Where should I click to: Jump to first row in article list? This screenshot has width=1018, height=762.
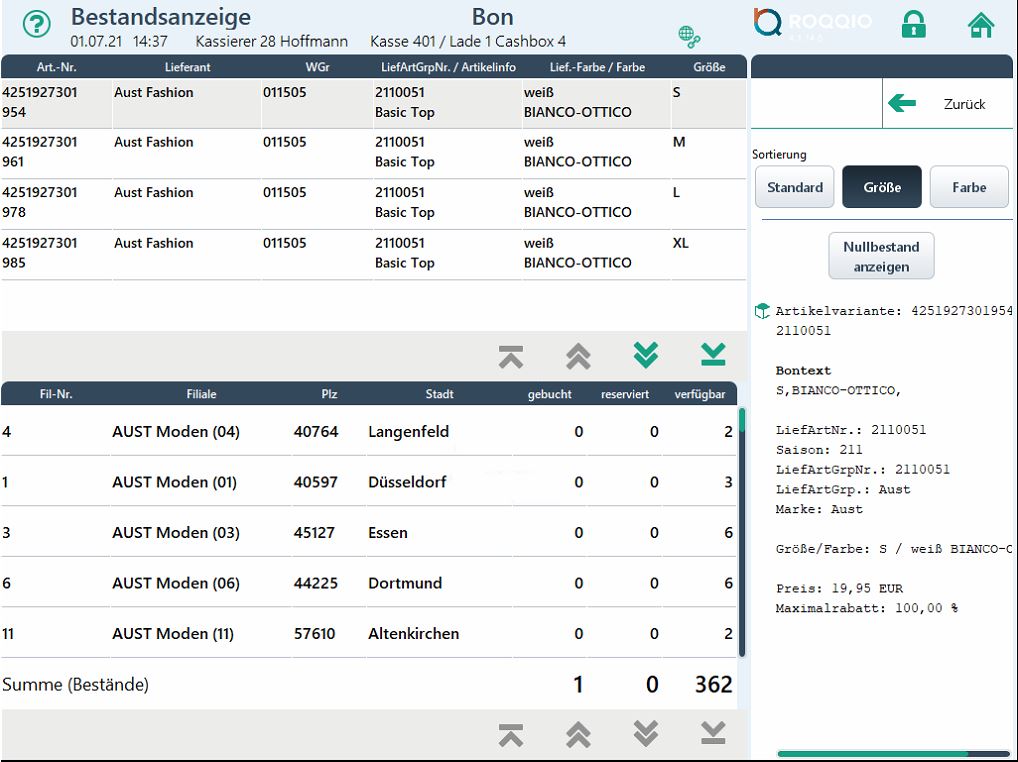tap(511, 355)
